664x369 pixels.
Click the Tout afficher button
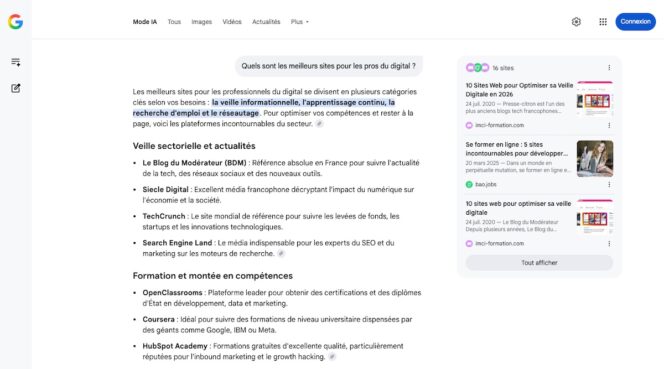(539, 263)
